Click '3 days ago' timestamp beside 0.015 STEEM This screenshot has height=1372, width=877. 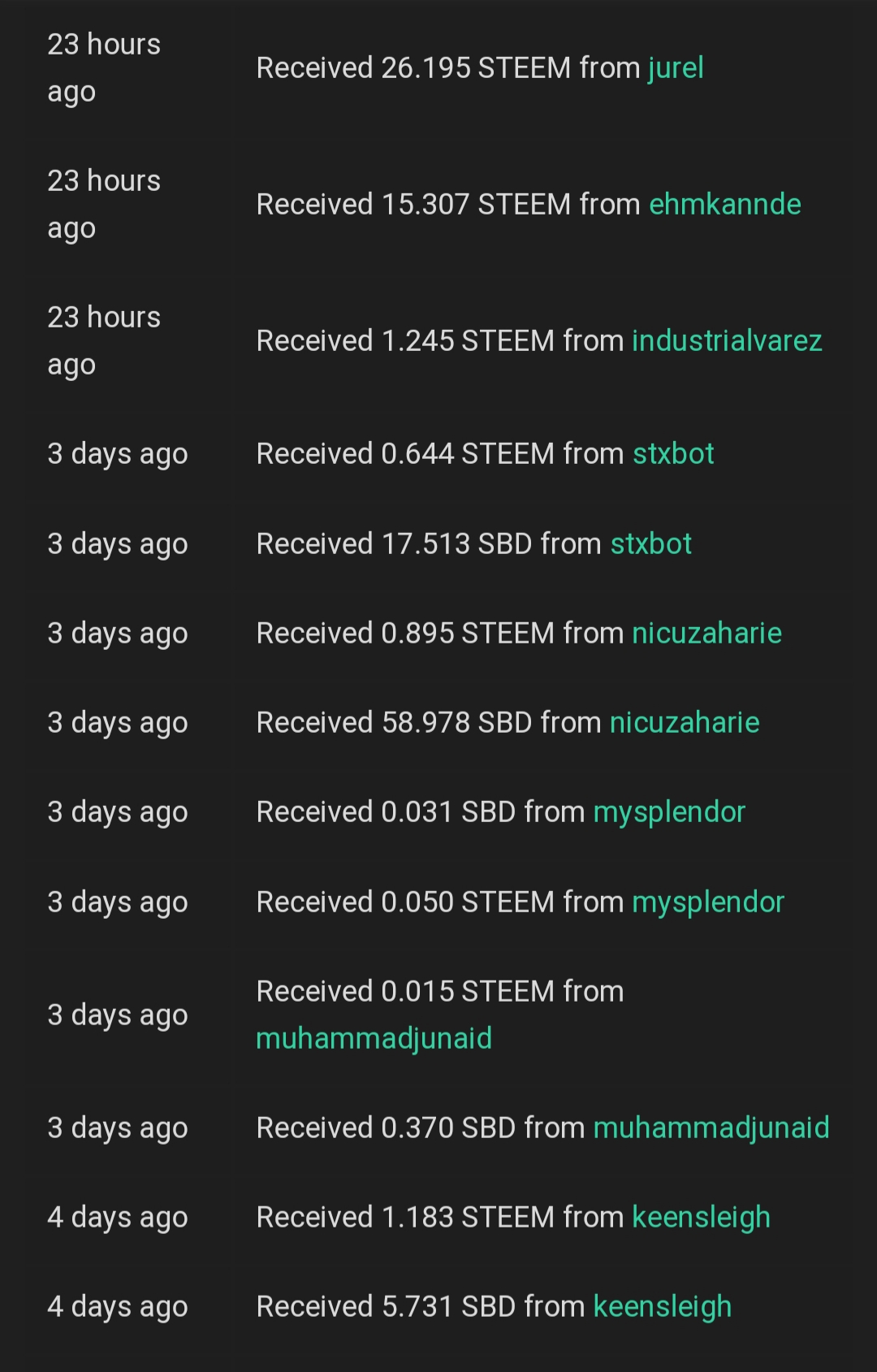(x=118, y=1015)
